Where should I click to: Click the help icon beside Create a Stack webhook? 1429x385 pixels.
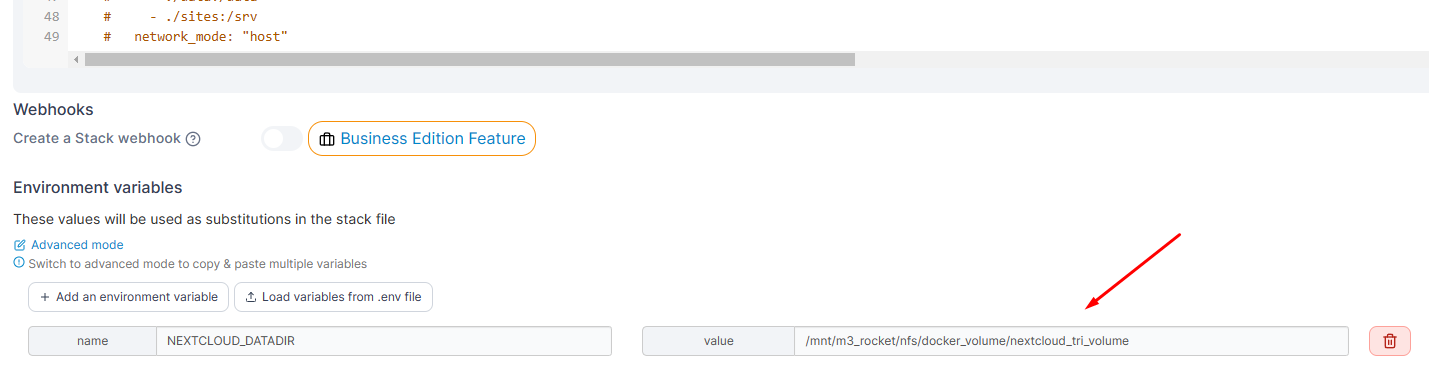tap(193, 139)
